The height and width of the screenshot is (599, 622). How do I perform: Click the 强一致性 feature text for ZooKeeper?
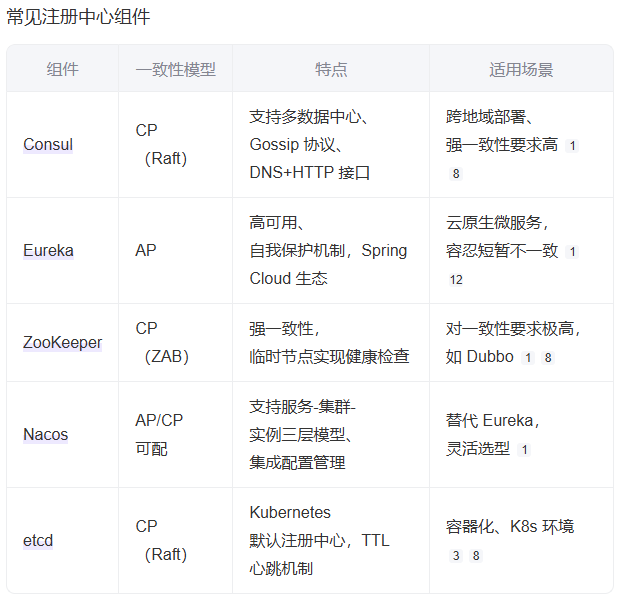pyautogui.click(x=282, y=329)
